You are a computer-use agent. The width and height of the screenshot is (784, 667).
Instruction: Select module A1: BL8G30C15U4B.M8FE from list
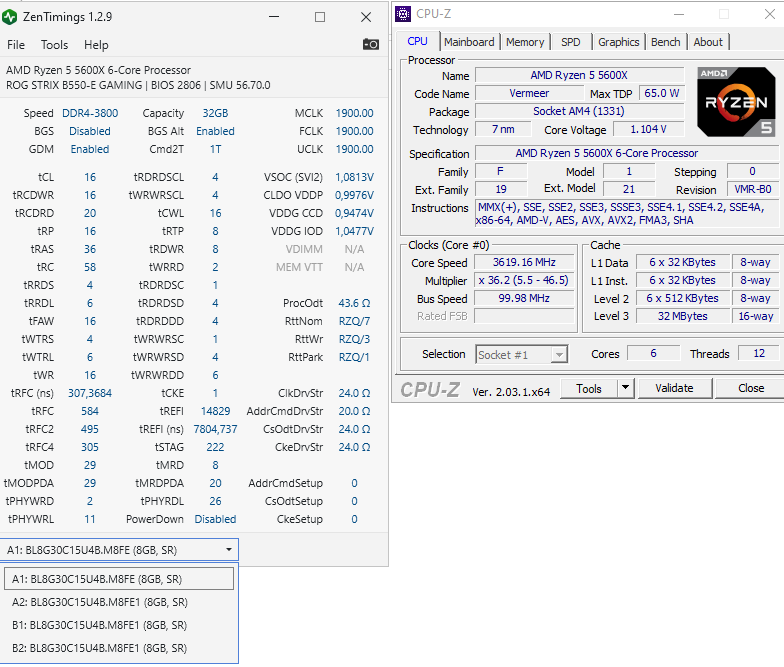click(119, 579)
